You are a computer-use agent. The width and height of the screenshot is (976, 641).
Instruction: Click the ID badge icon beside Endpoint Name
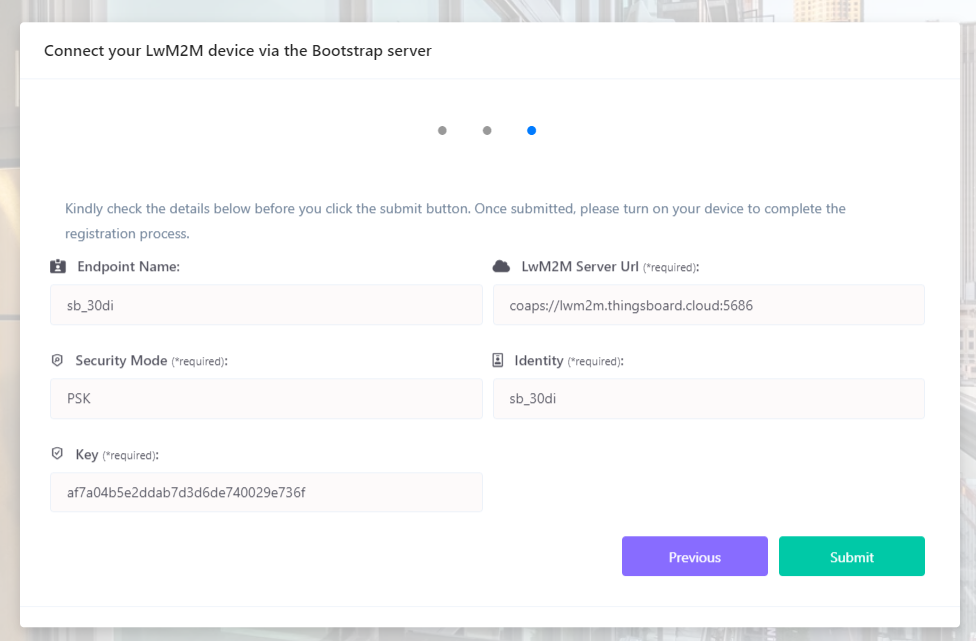pyautogui.click(x=58, y=267)
